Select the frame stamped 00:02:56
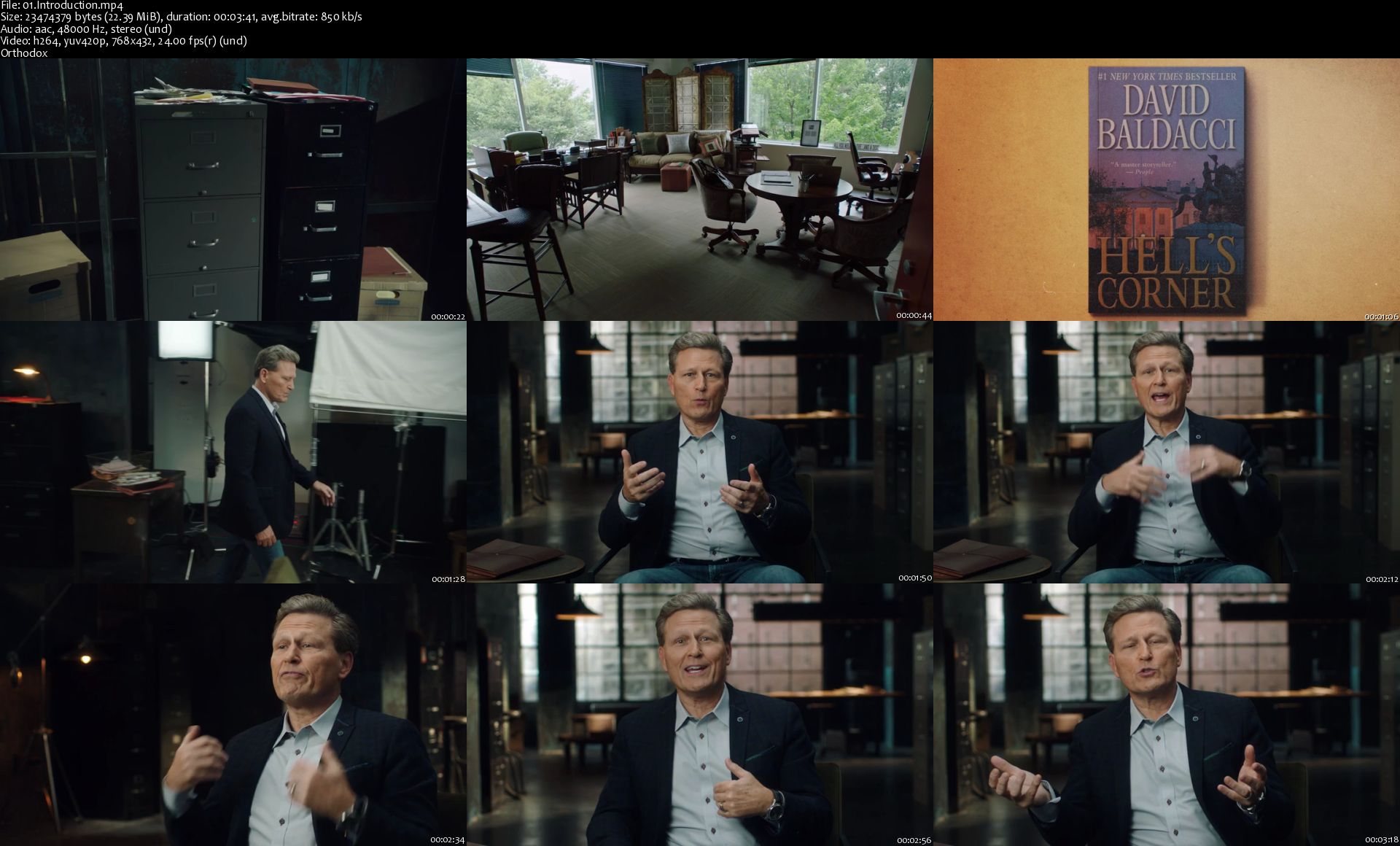Image resolution: width=1400 pixels, height=846 pixels. 700,715
